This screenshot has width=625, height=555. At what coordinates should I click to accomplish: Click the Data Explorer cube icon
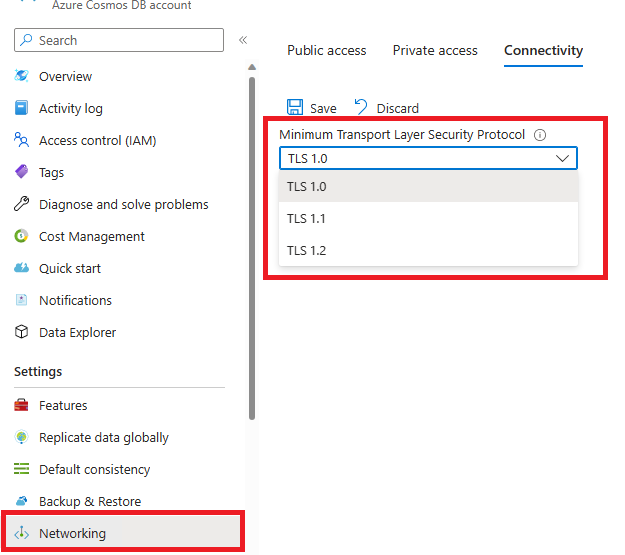tap(21, 333)
